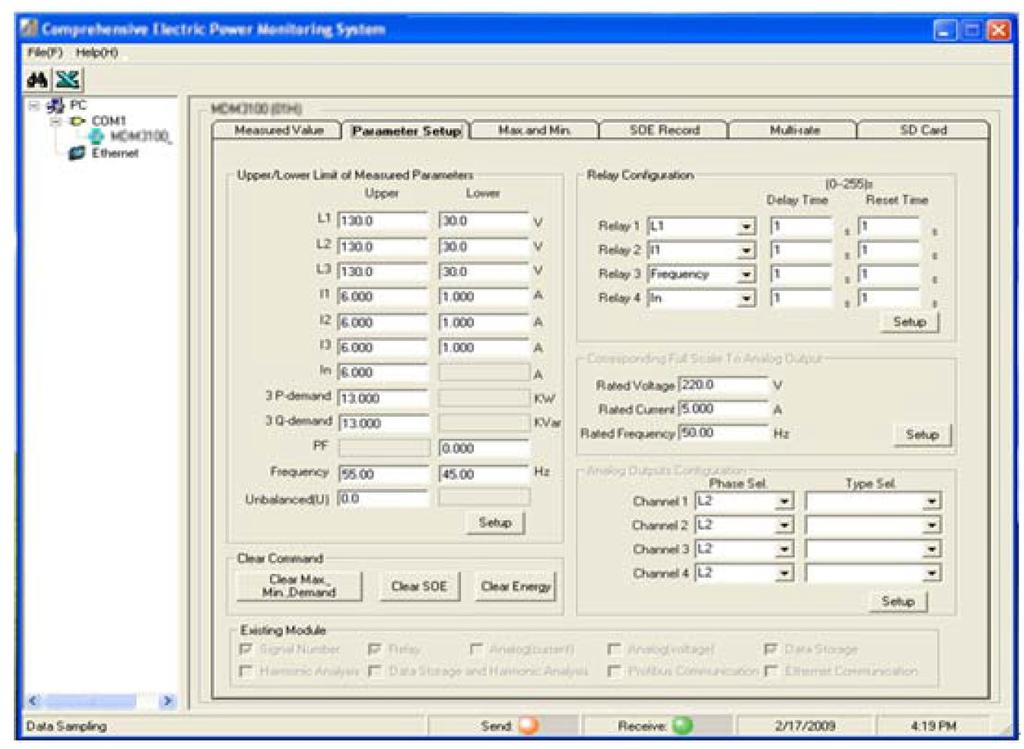Screen dimensions: 1024x749
Task: Click the green Receive indicator
Action: (x=682, y=725)
